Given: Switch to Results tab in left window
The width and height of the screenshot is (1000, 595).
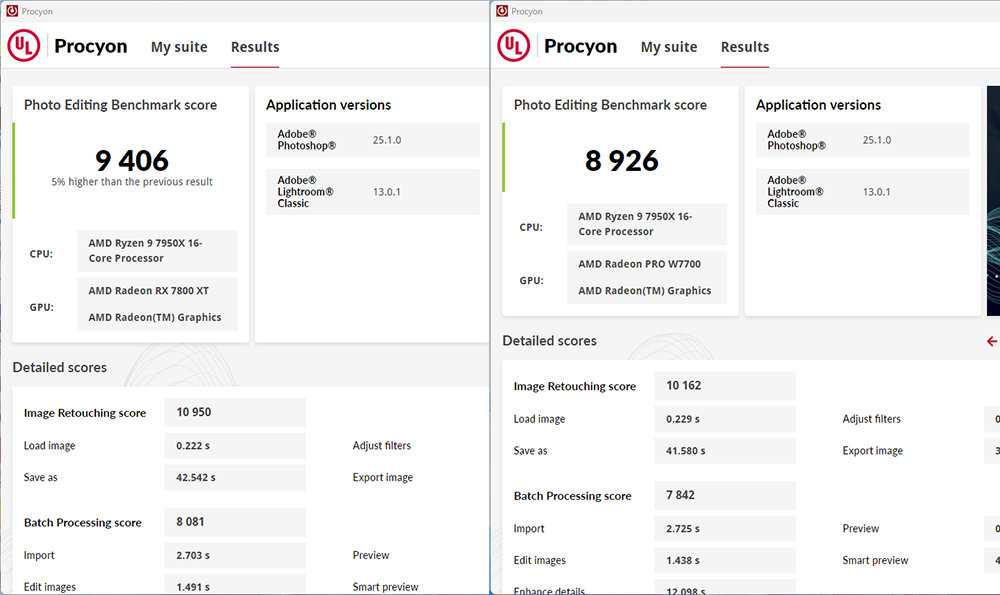Looking at the screenshot, I should coord(255,47).
